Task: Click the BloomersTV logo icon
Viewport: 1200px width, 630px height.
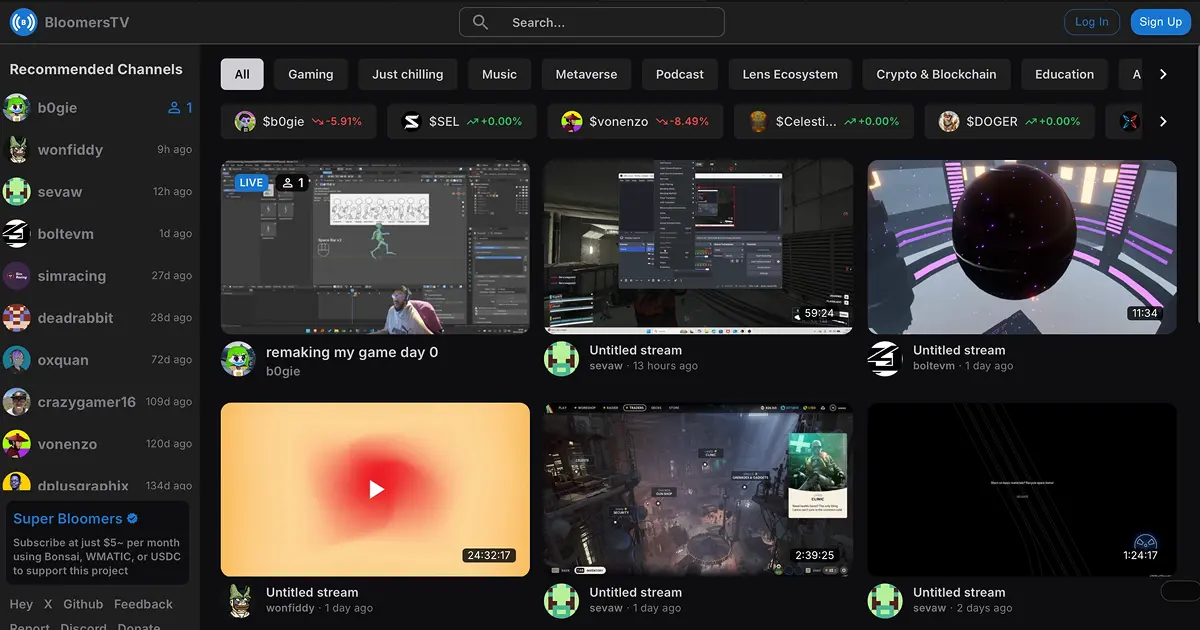Action: coord(22,21)
